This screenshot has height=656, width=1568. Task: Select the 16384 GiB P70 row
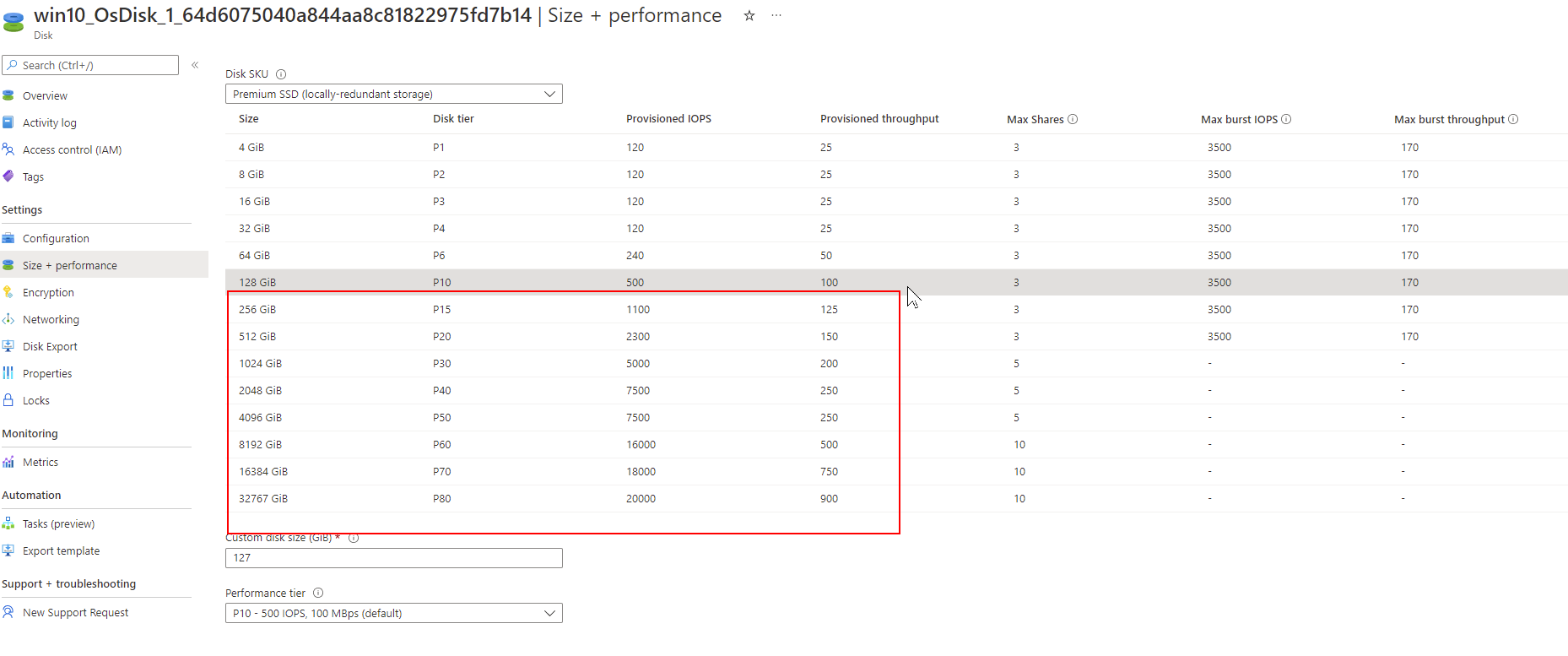click(896, 471)
